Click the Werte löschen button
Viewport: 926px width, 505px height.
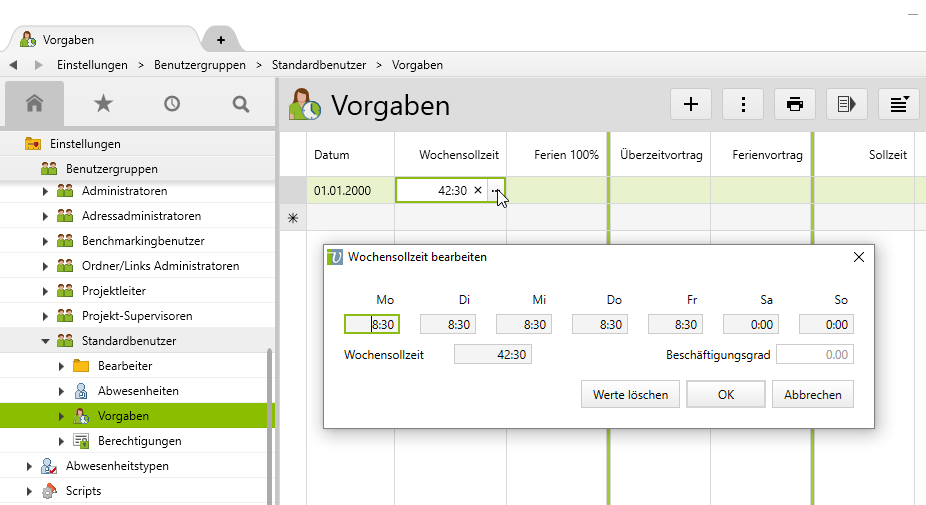pyautogui.click(x=630, y=394)
